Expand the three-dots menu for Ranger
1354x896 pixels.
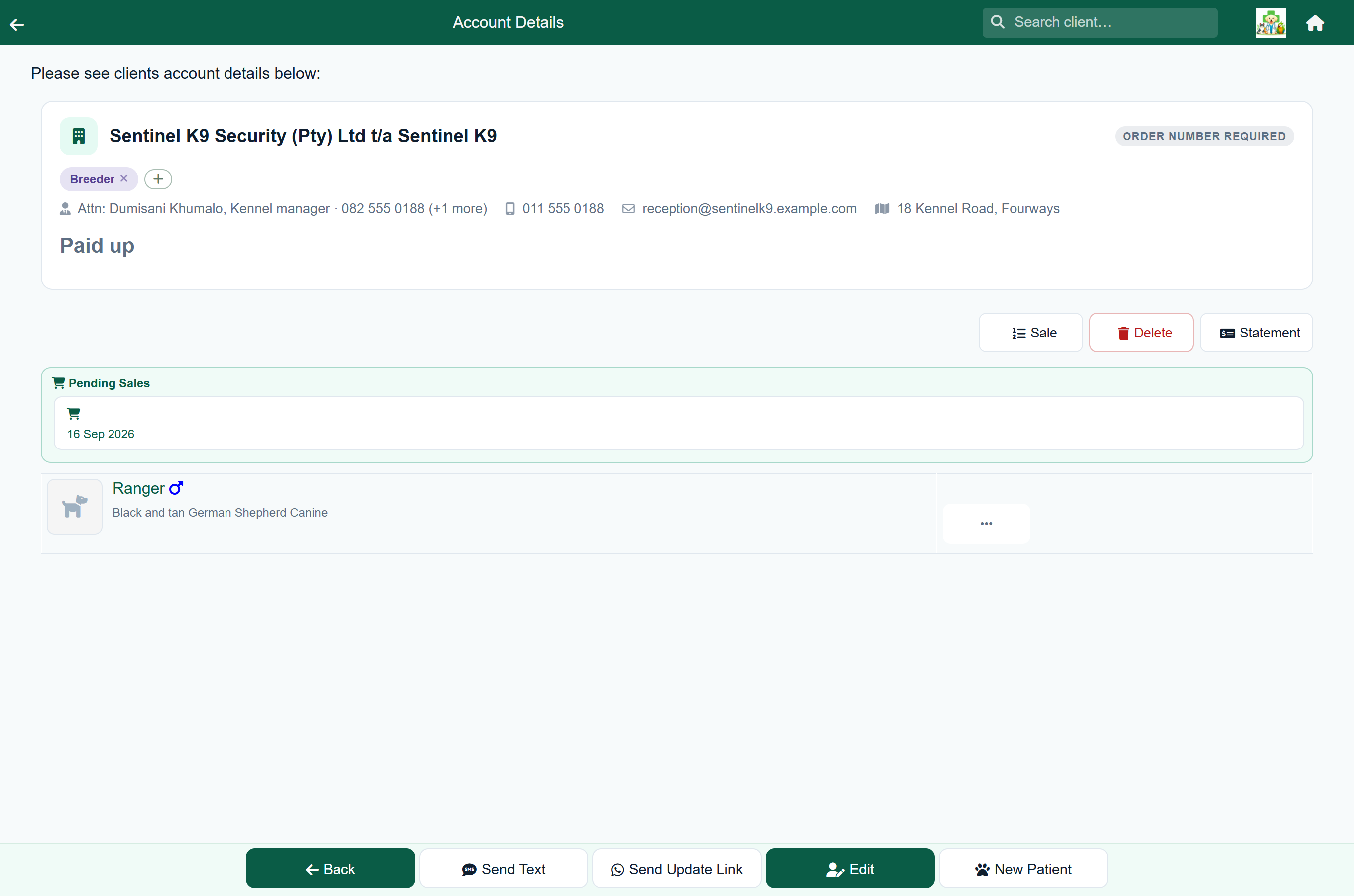click(986, 524)
